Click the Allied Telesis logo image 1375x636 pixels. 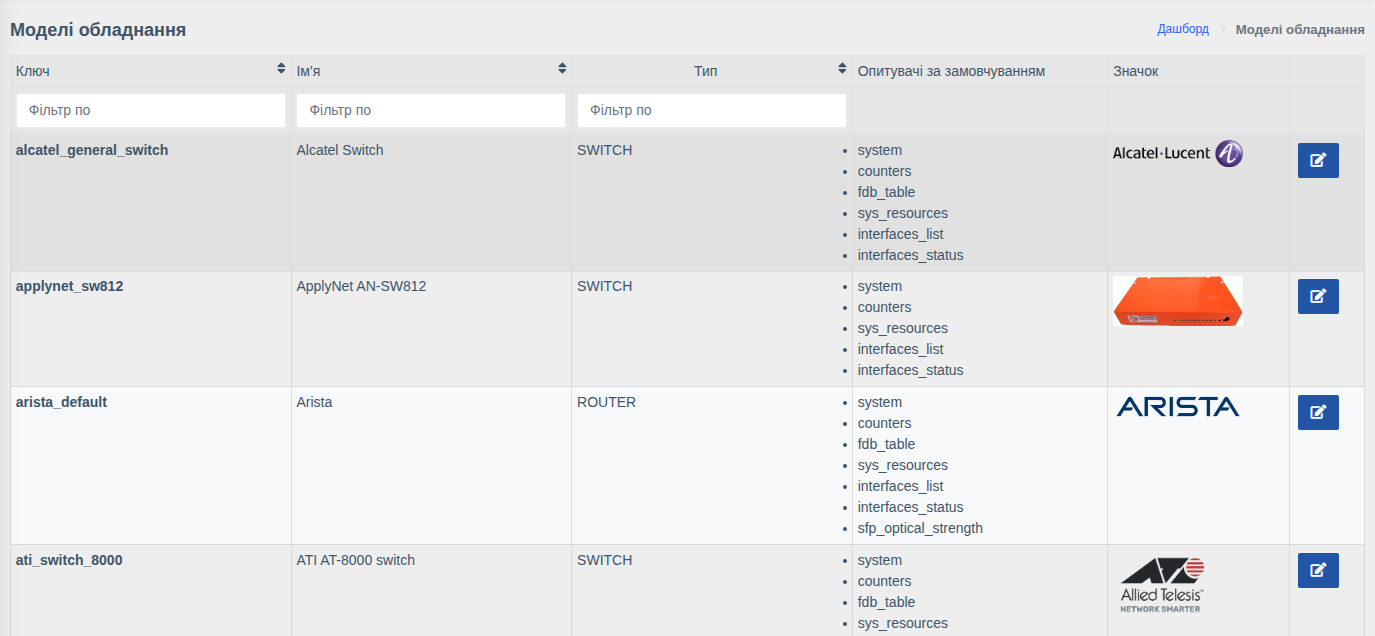pyautogui.click(x=1162, y=585)
